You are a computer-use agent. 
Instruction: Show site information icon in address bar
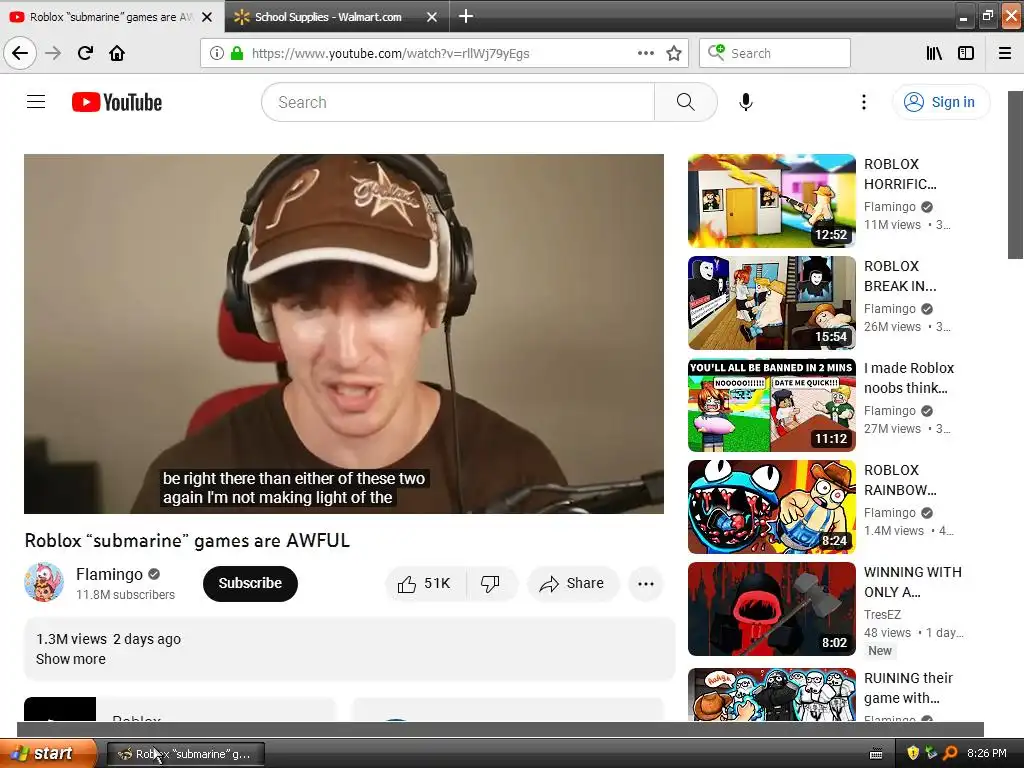[216, 53]
